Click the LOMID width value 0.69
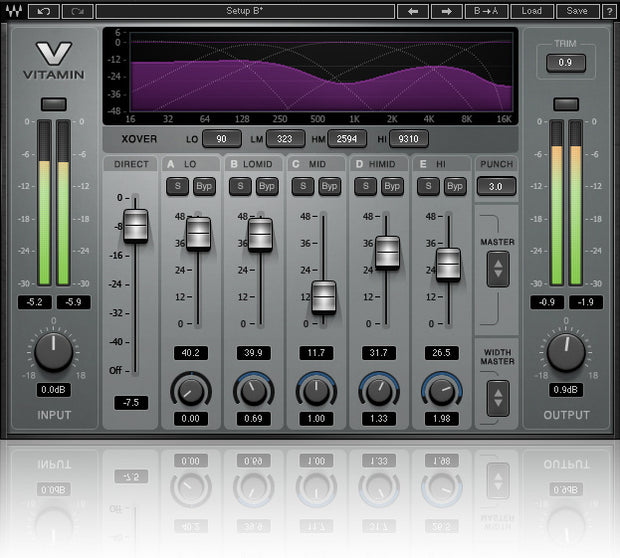620x558 pixels. click(x=253, y=418)
